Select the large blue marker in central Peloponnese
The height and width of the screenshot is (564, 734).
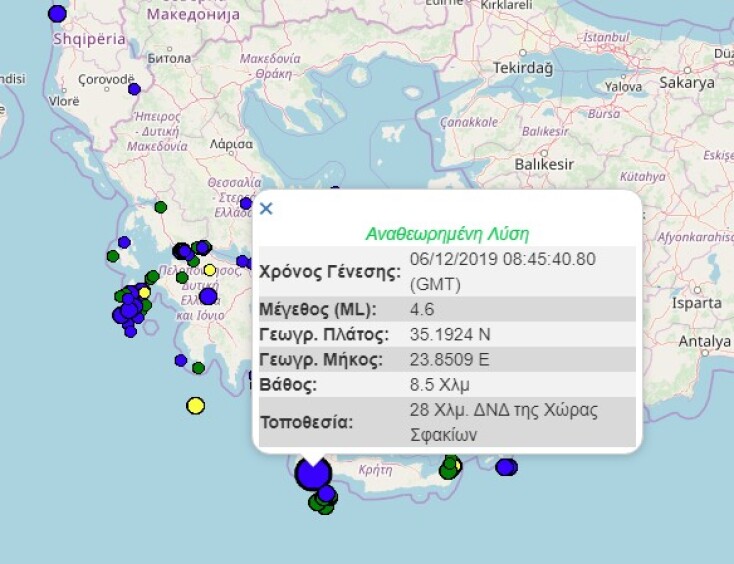[x=208, y=296]
